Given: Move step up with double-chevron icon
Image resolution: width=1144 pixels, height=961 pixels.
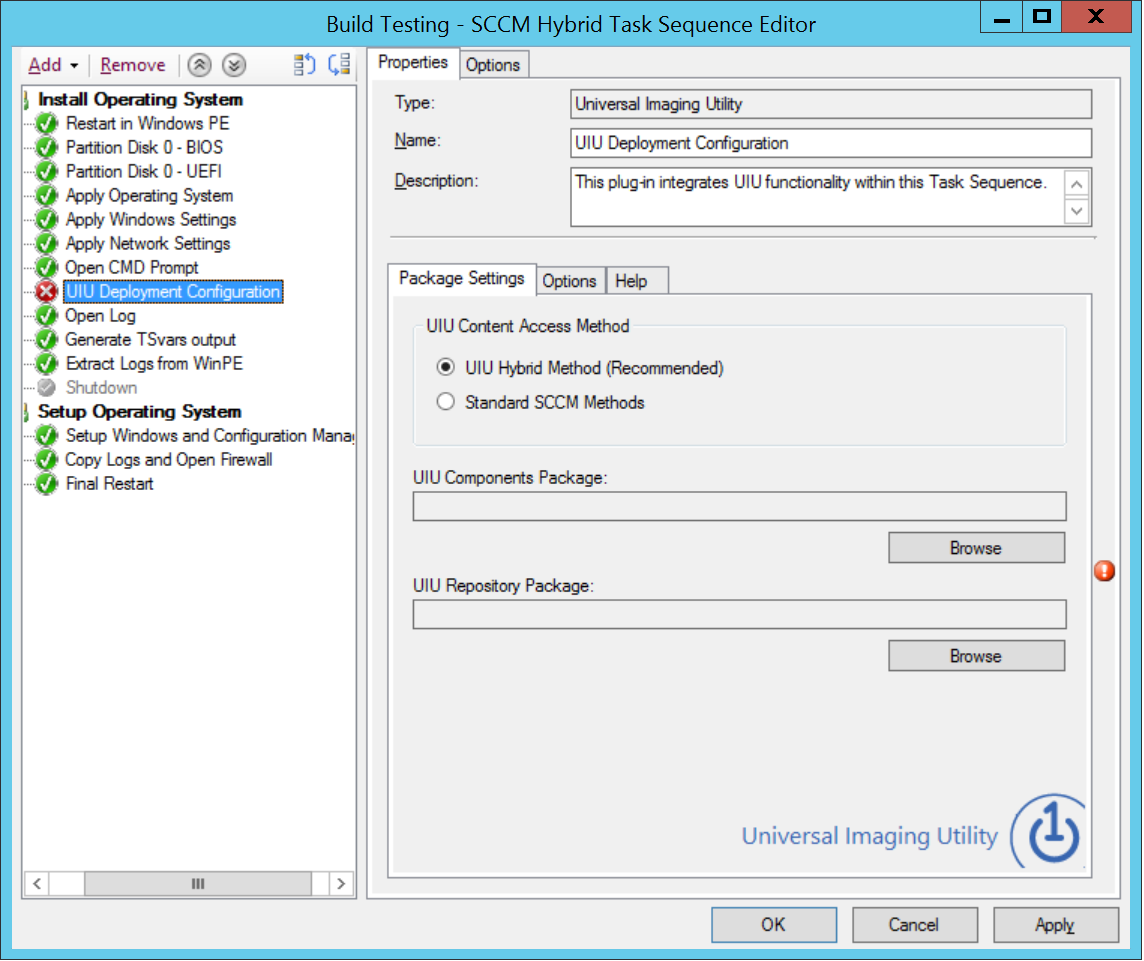Looking at the screenshot, I should click(199, 65).
